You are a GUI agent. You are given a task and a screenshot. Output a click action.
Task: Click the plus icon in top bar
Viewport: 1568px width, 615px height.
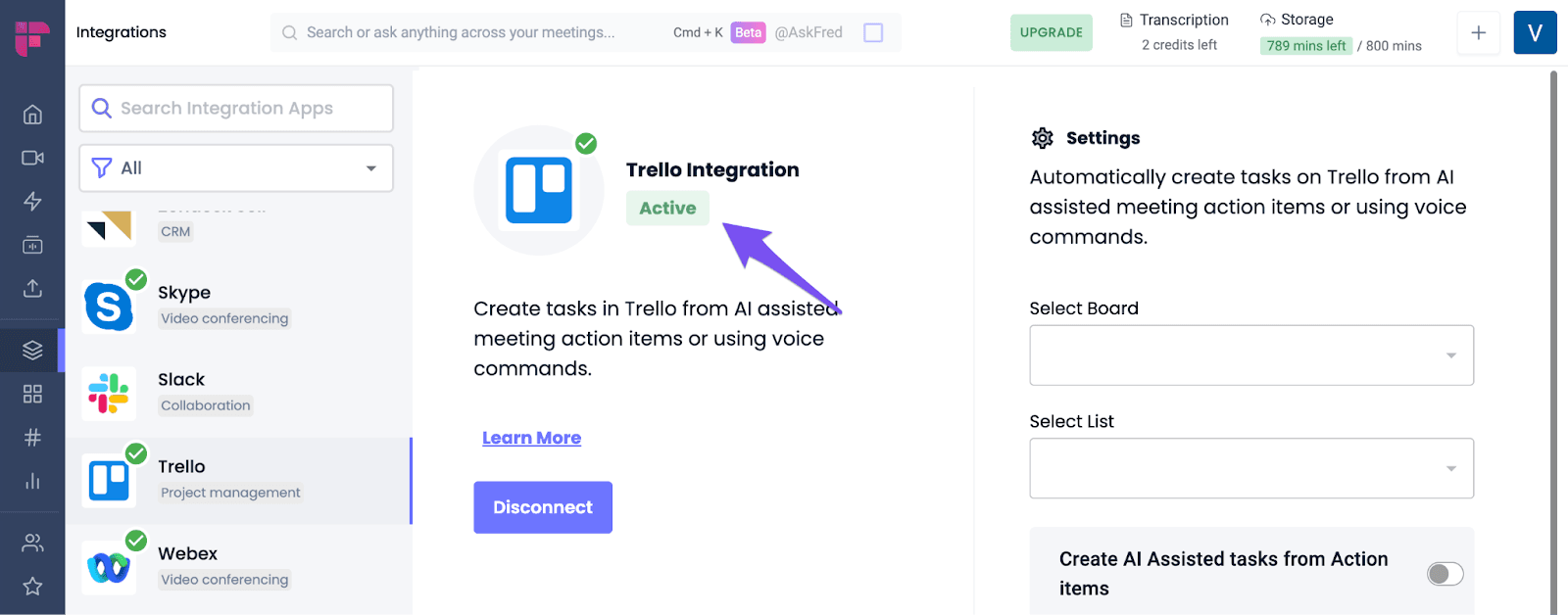(x=1478, y=33)
